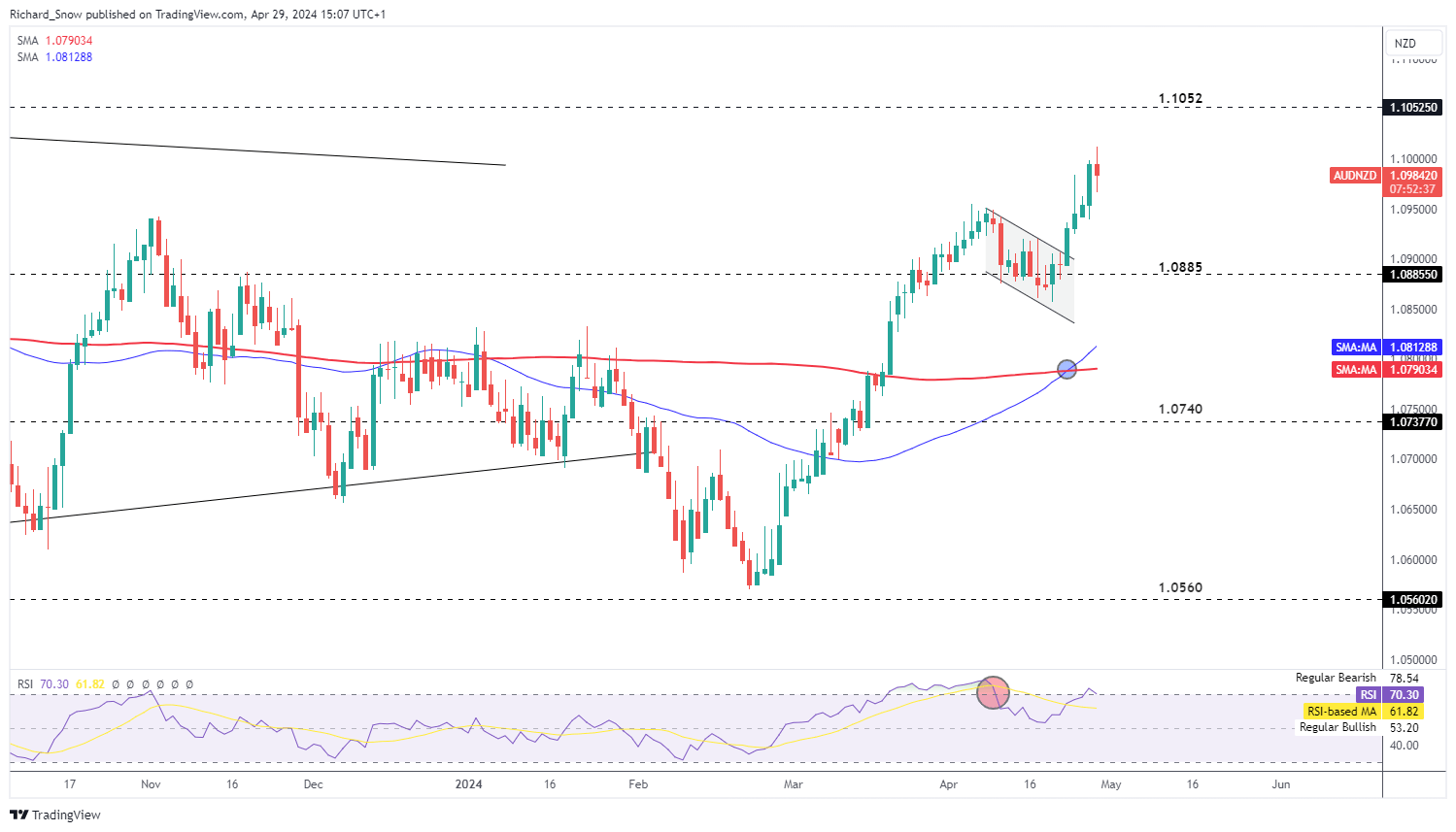
Task: Select the first SMA 1.079034 legend
Action: click(55, 41)
